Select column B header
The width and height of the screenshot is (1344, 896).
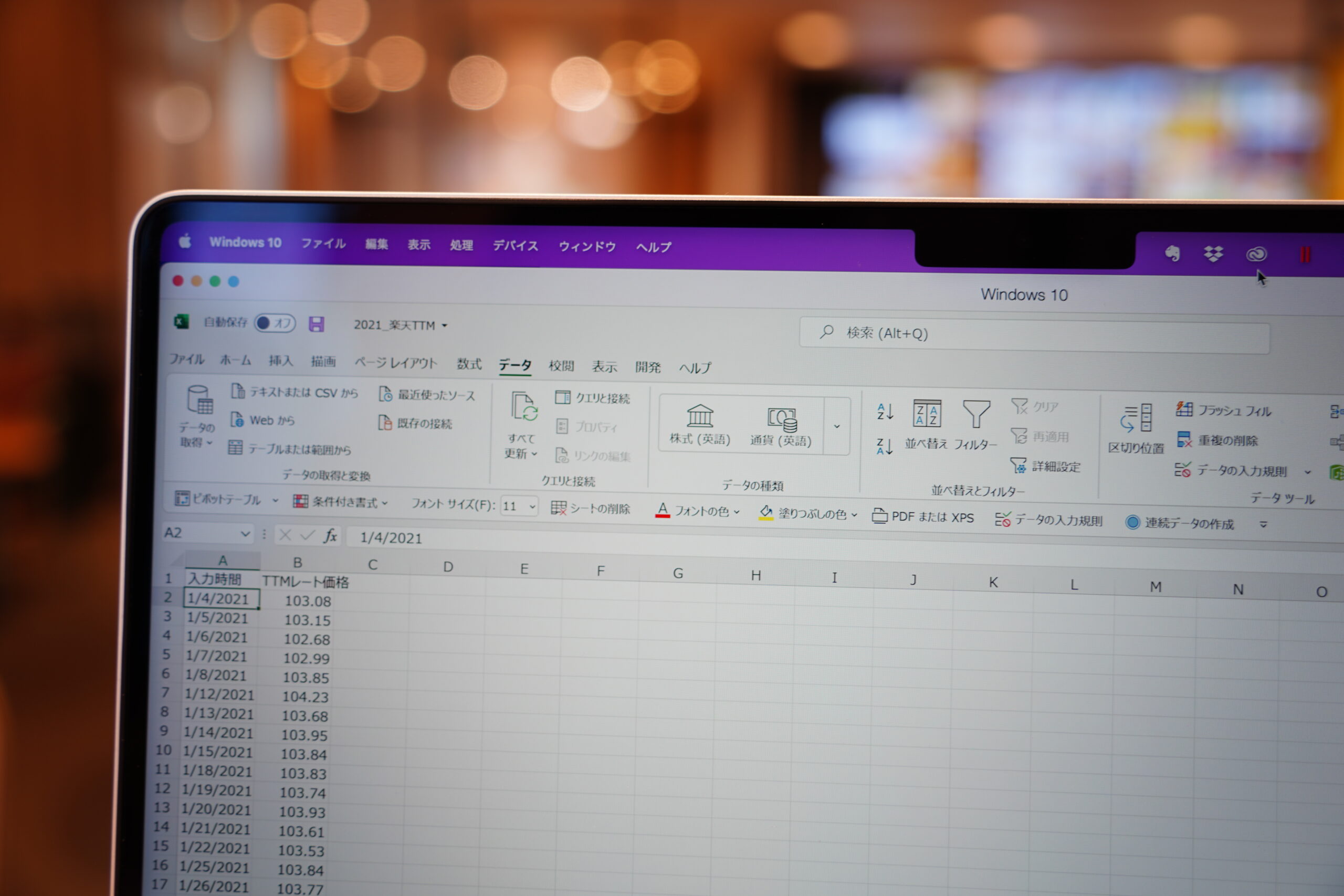pyautogui.click(x=297, y=562)
